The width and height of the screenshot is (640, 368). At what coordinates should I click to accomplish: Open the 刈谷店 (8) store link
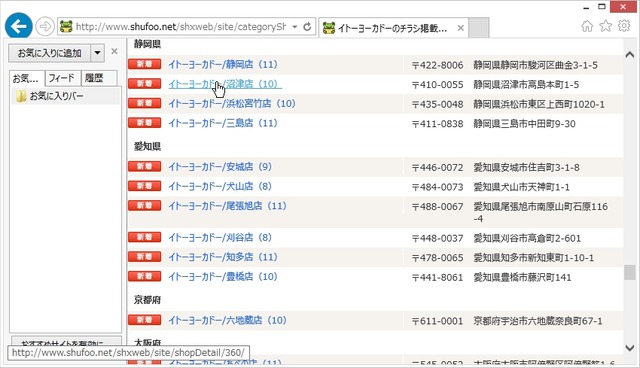click(220, 237)
